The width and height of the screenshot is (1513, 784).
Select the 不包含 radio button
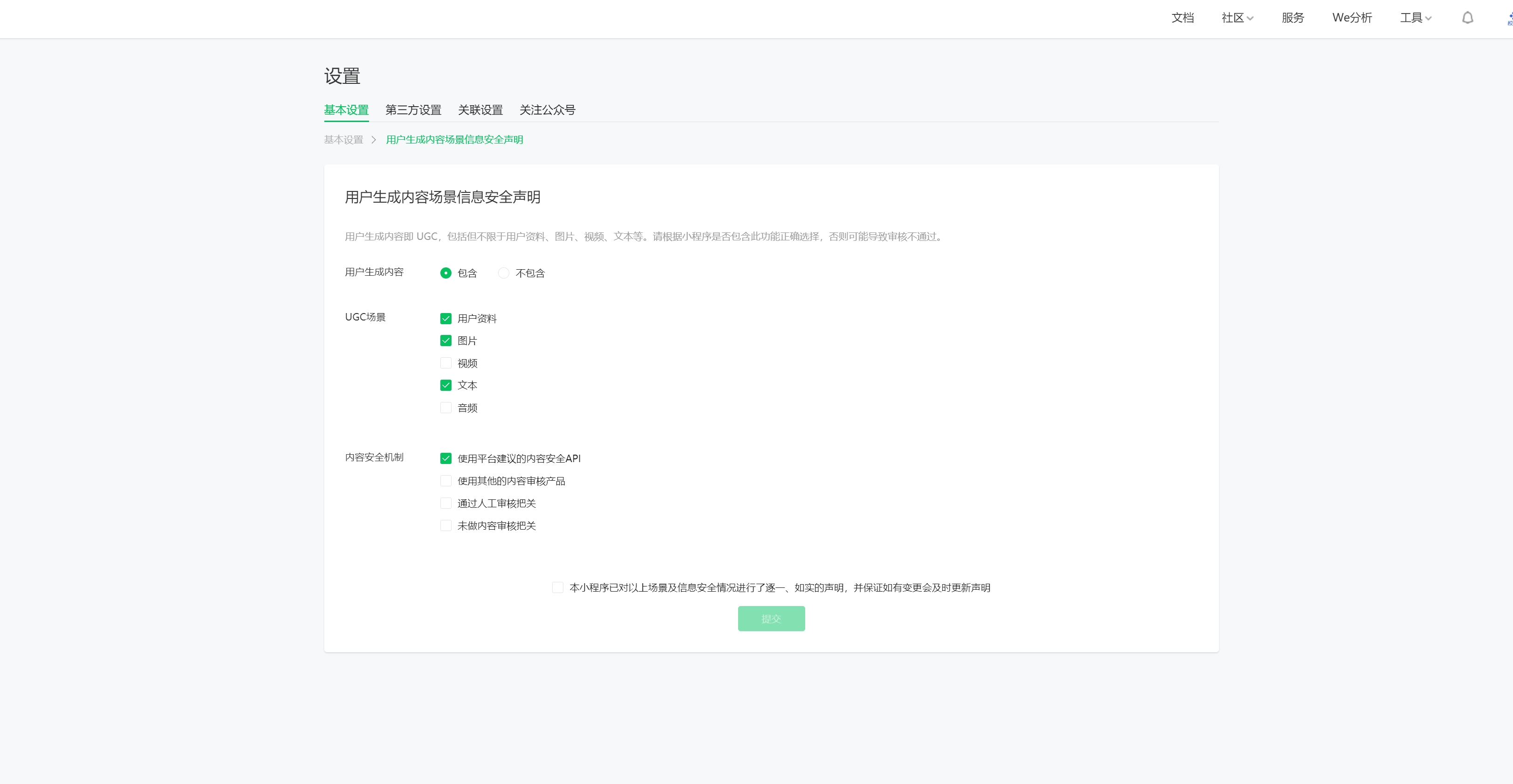coord(503,273)
